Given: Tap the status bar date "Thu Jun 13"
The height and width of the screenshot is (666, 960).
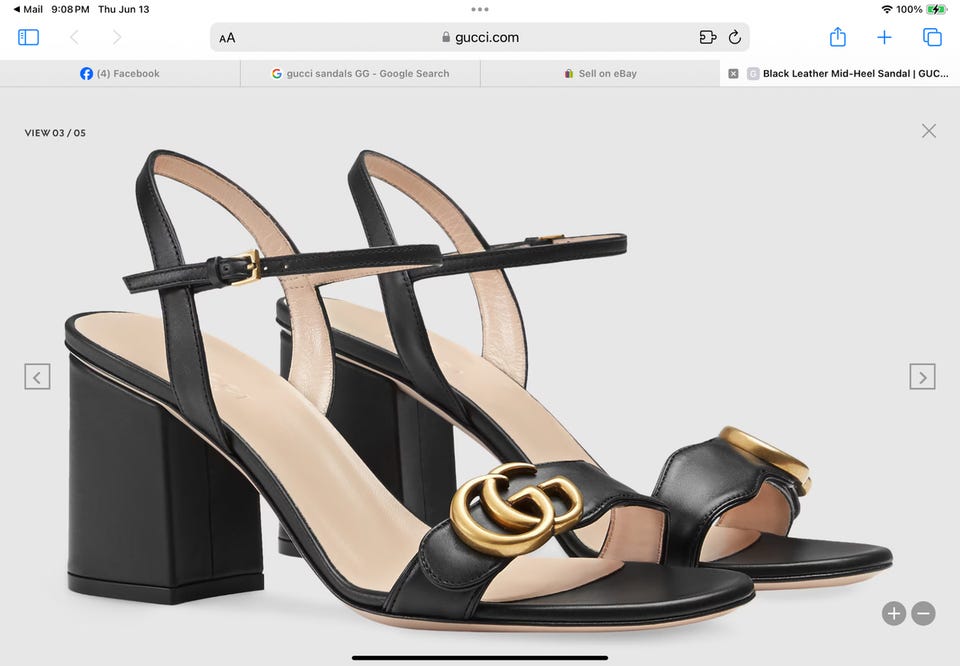Looking at the screenshot, I should (124, 9).
